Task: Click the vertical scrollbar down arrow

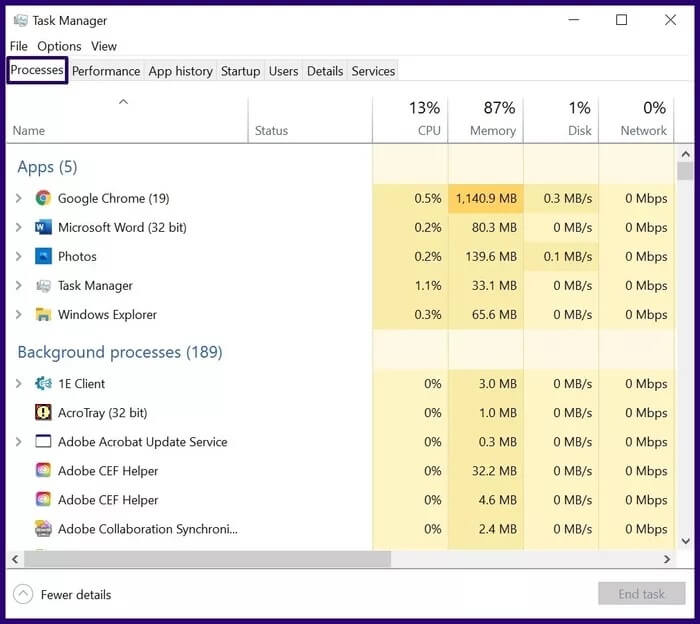Action: [686, 541]
